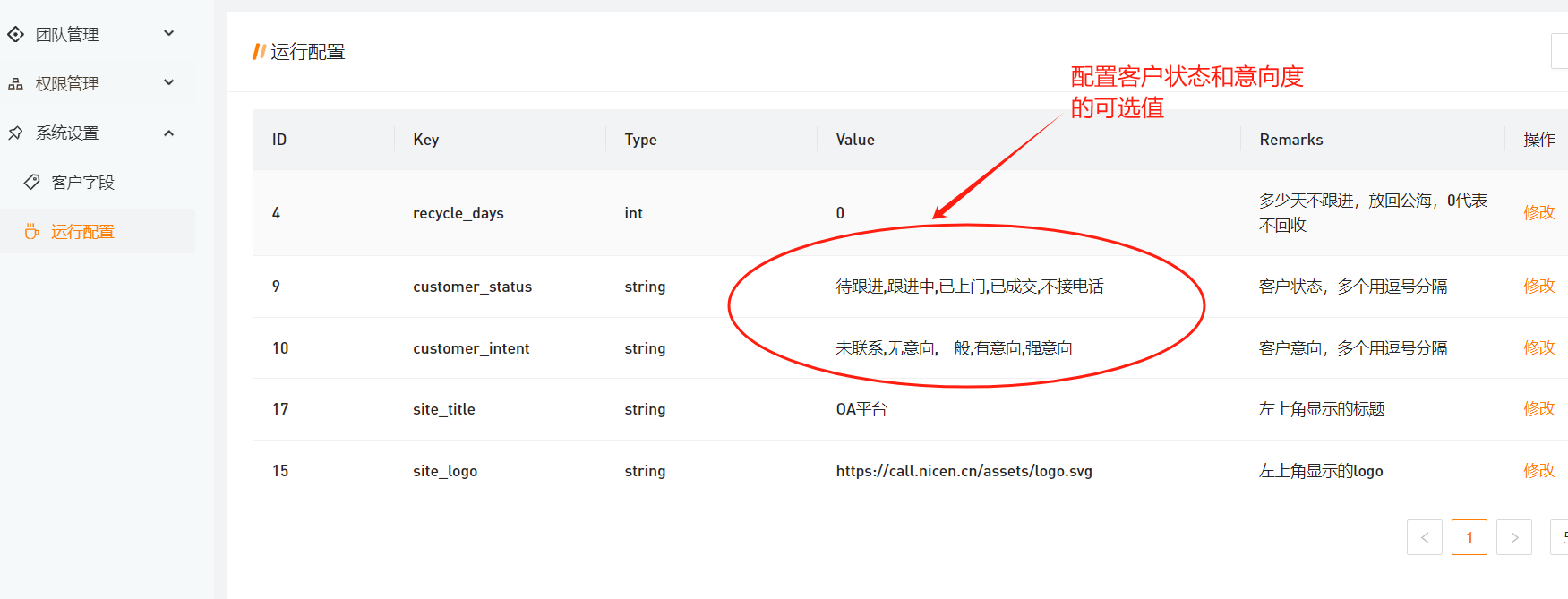Click the value 待跟进,跟进中,已上门,已成交,不接电话
1568x599 pixels.
970,287
